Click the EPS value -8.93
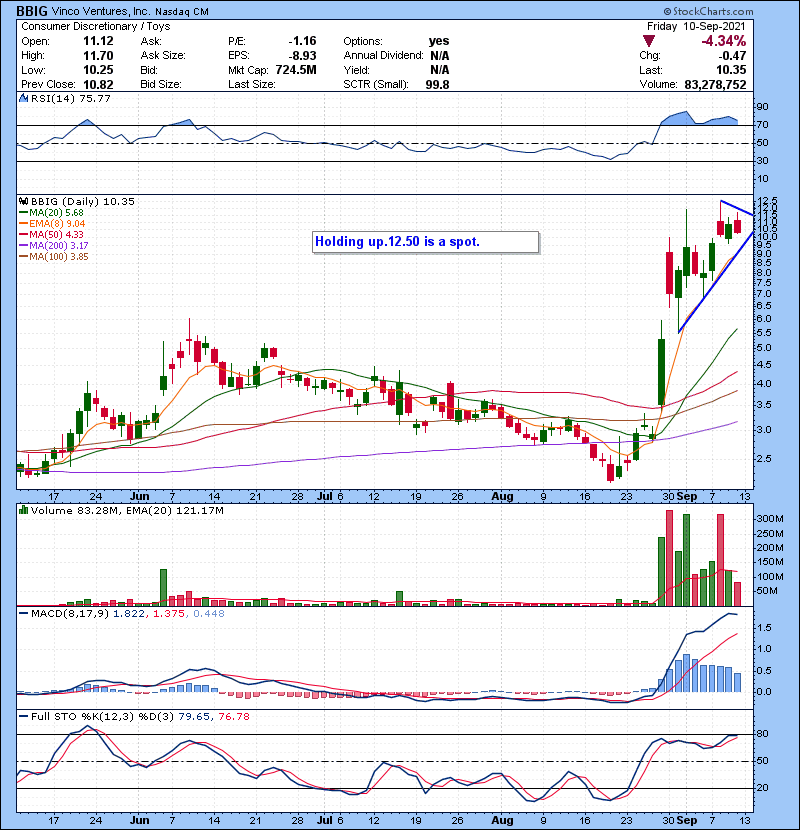Viewport: 800px width, 830px height. (x=302, y=56)
